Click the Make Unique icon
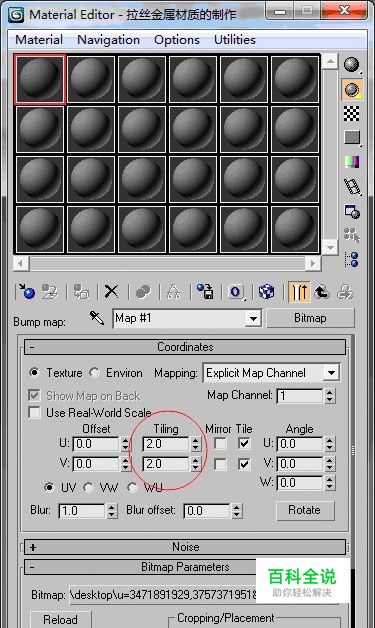Image resolution: width=375 pixels, height=628 pixels. pos(173,292)
